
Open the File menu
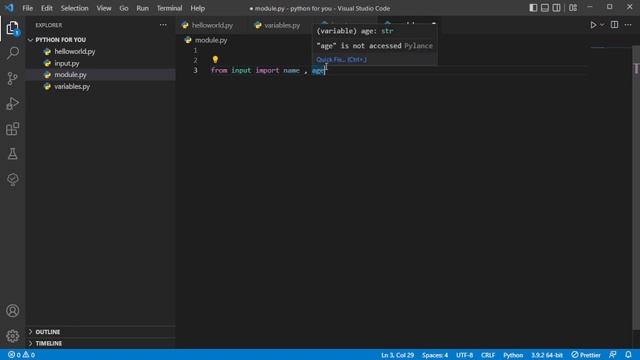27,8
